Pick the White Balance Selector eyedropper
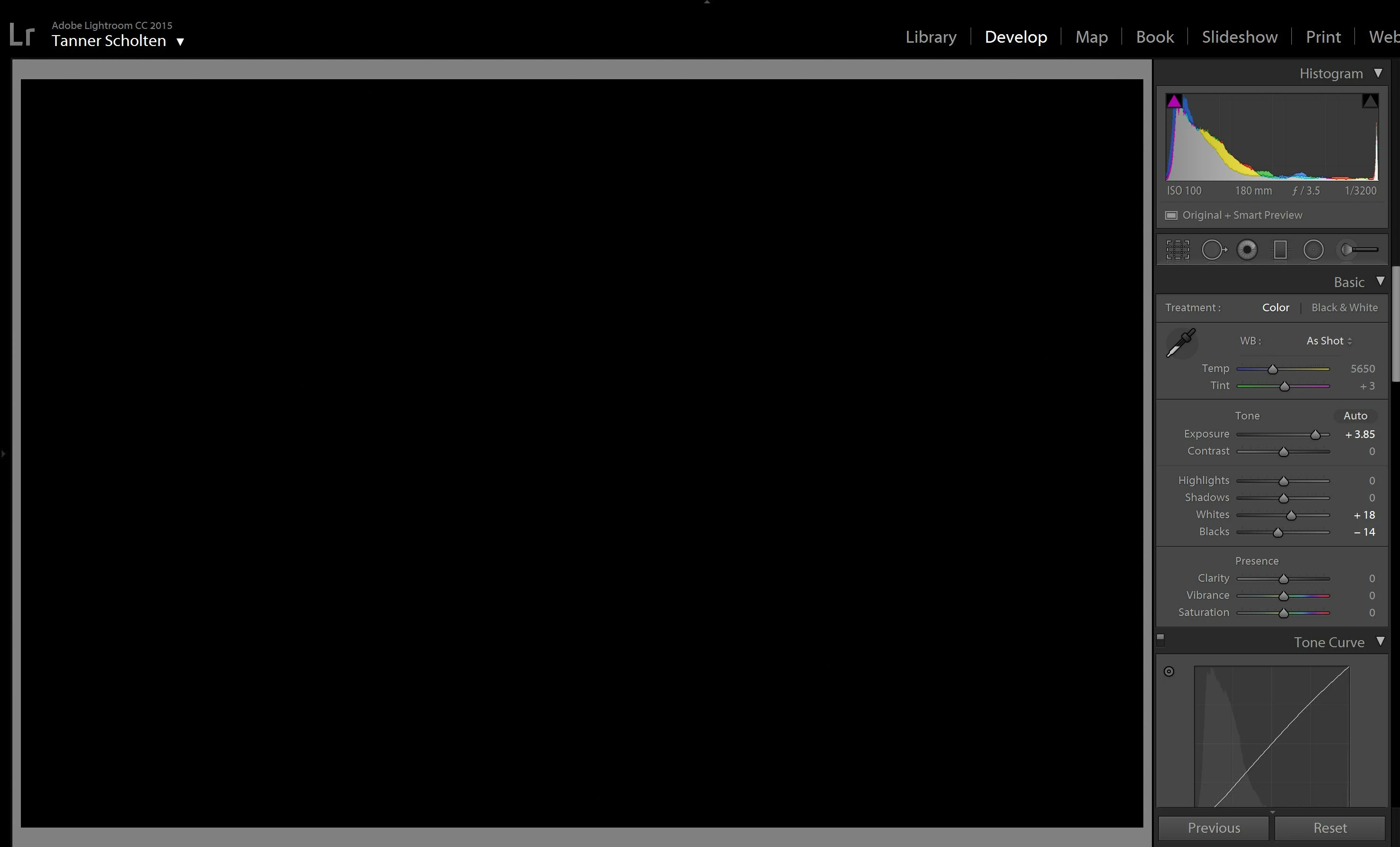The width and height of the screenshot is (1400, 847). point(1181,343)
